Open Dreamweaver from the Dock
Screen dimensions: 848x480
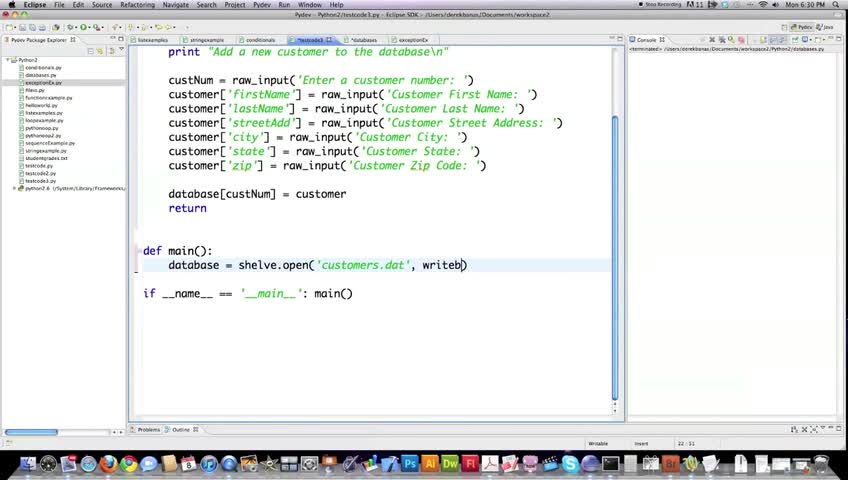click(450, 464)
